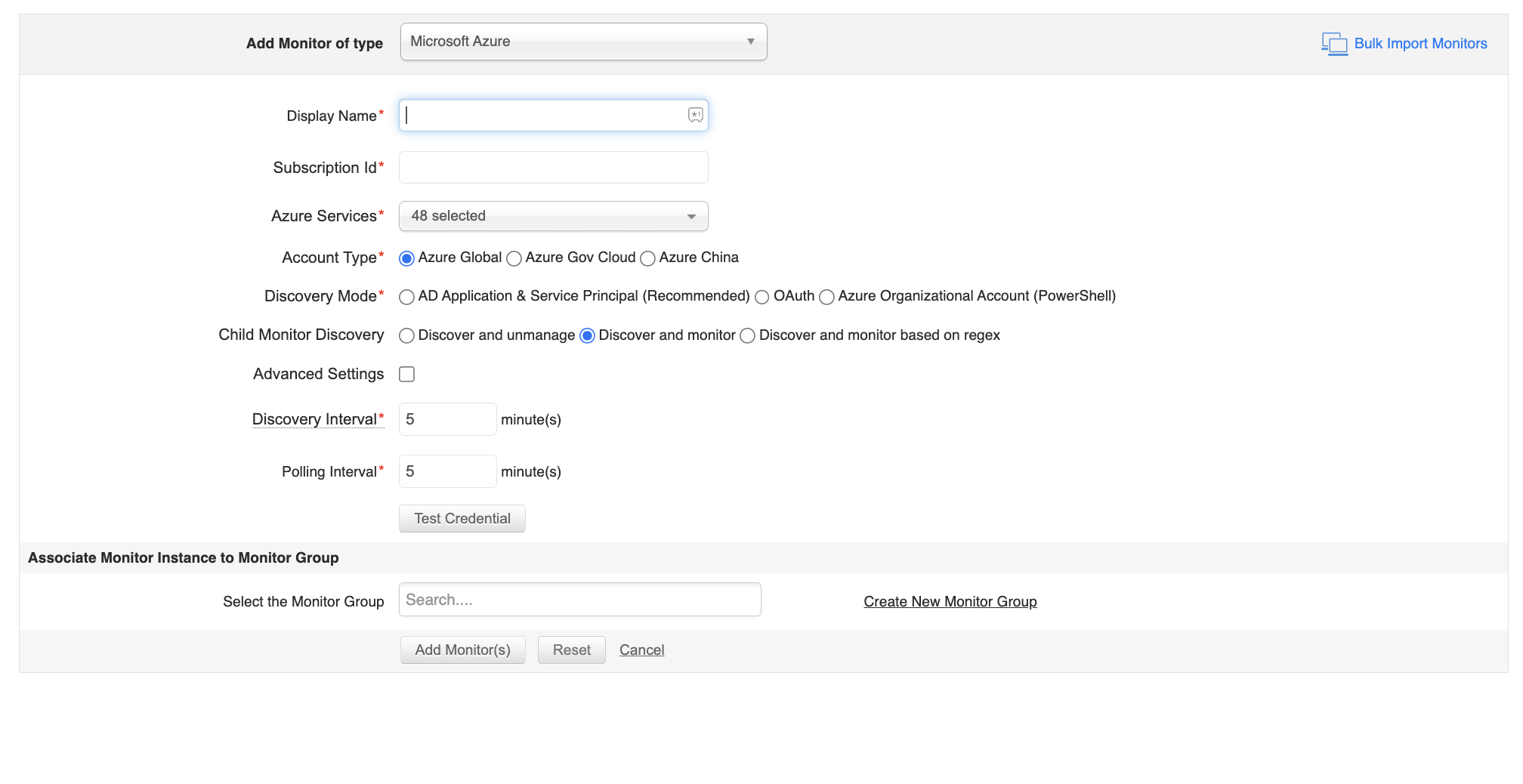Viewport: 1523px width, 784px height.
Task: Choose Azure Organizational Account (PowerShell) mode
Action: (x=826, y=297)
